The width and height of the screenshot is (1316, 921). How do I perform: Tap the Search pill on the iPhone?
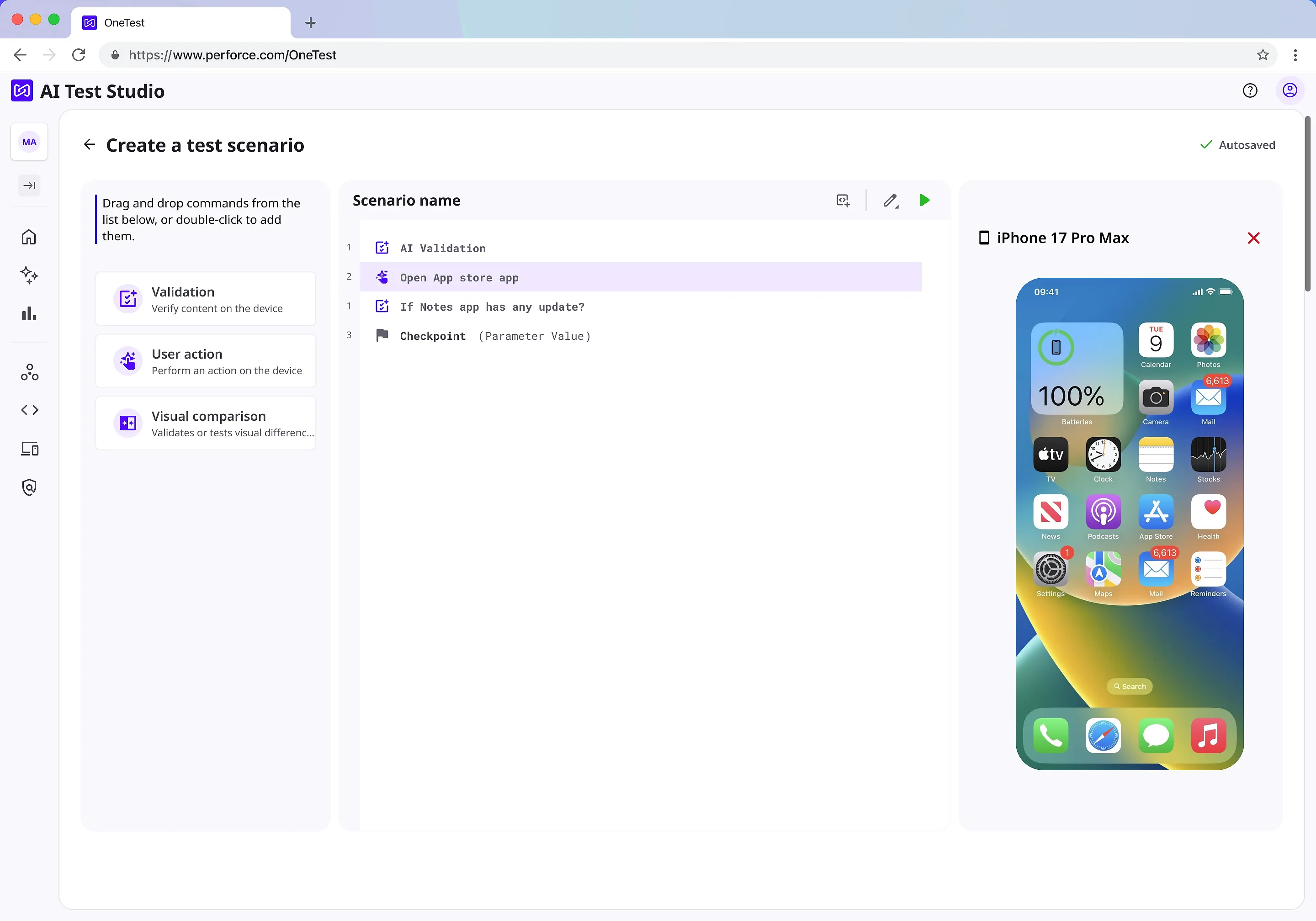(1129, 686)
